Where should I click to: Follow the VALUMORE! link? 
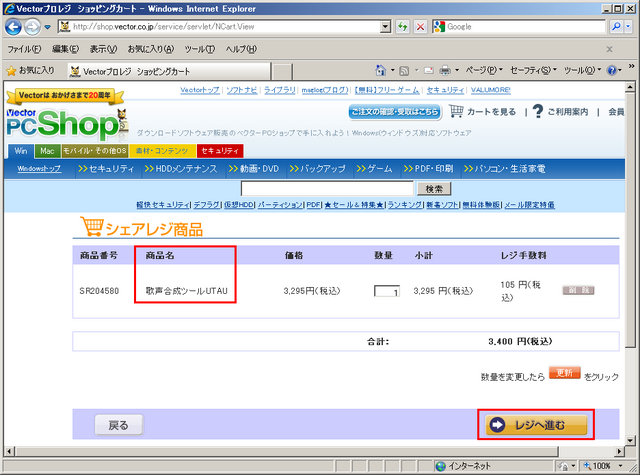click(491, 90)
